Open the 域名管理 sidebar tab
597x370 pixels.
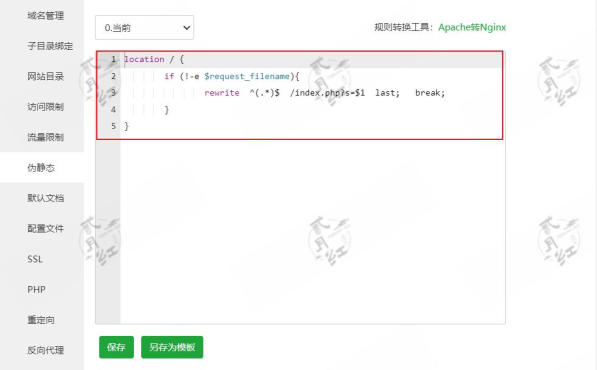click(x=45, y=16)
